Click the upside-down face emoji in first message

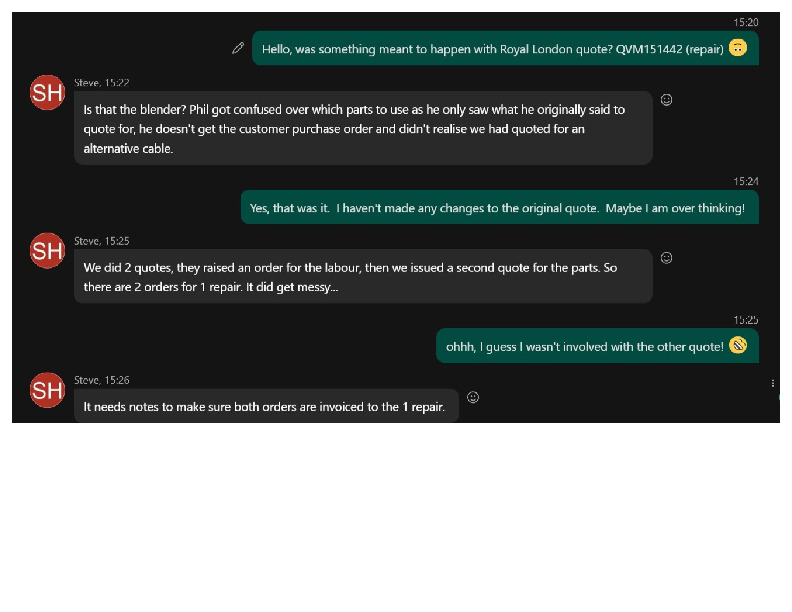(x=738, y=47)
